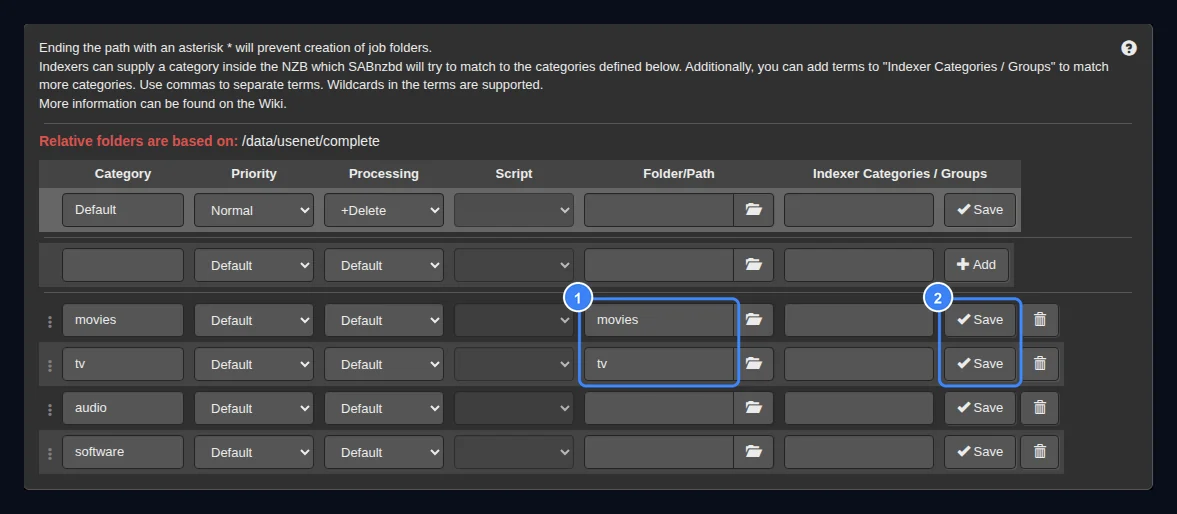Open Processing dropdown for software category

pos(384,452)
